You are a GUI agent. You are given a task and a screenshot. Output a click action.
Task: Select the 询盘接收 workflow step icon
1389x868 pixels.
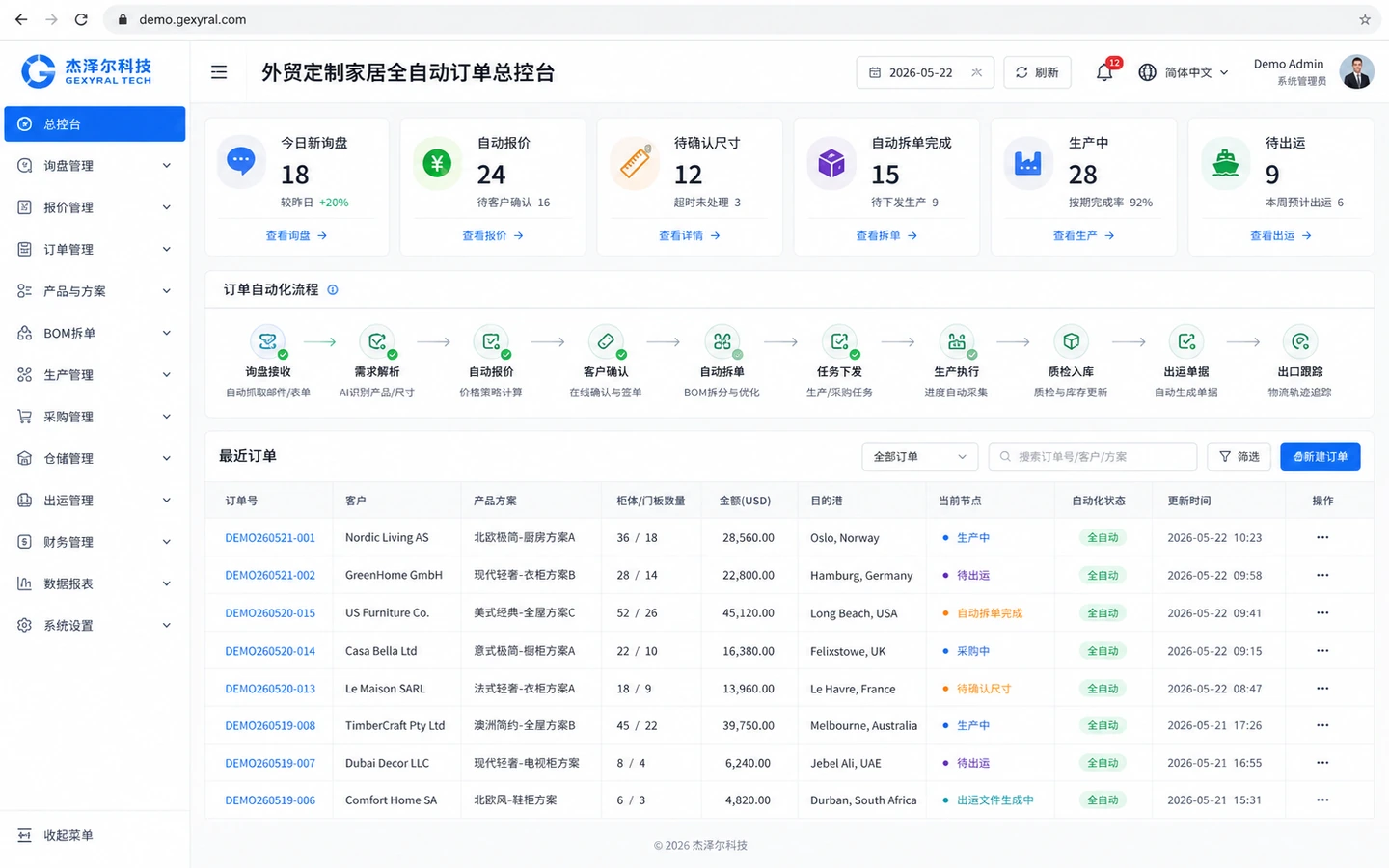(267, 341)
